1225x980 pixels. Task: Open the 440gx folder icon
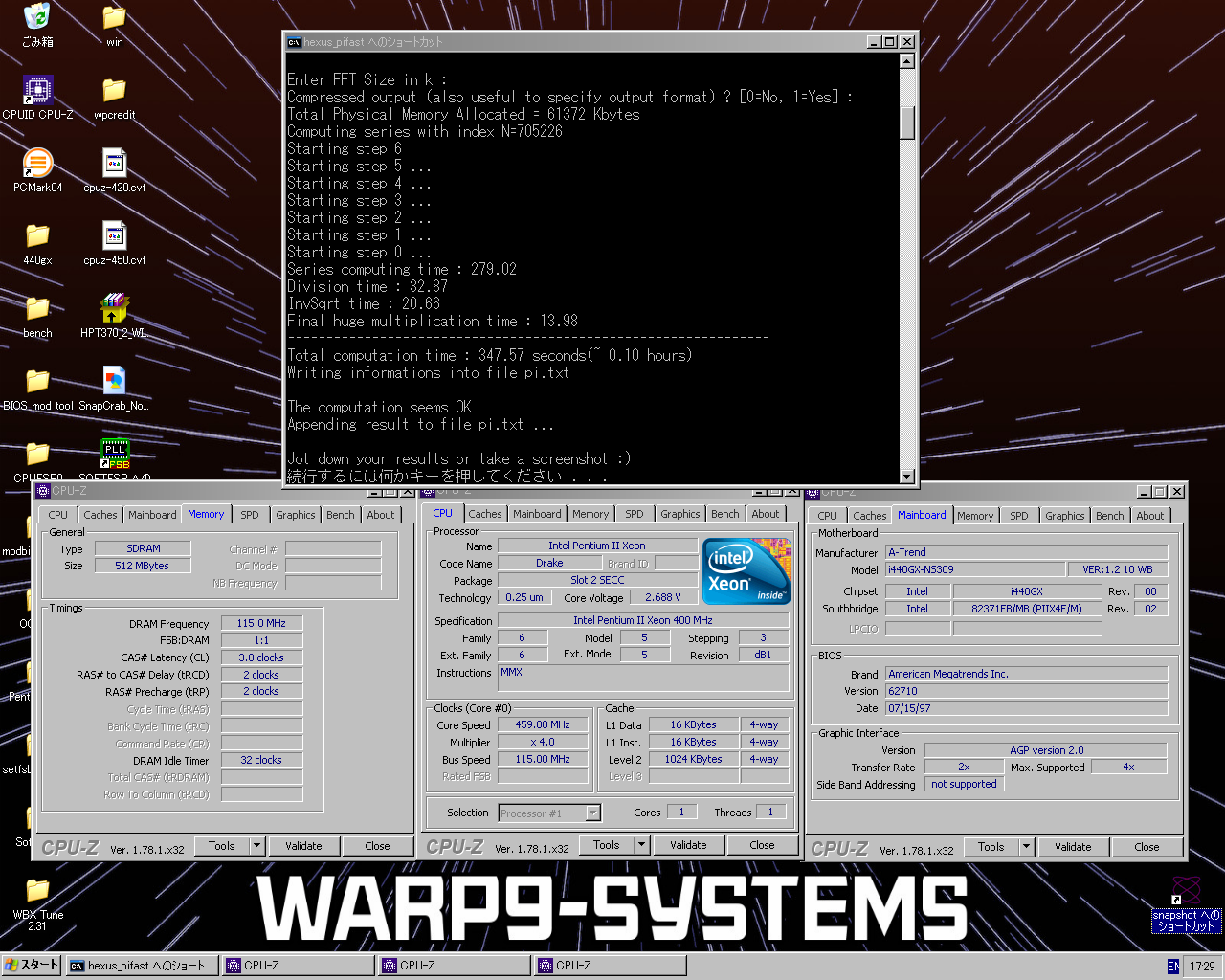(37, 235)
